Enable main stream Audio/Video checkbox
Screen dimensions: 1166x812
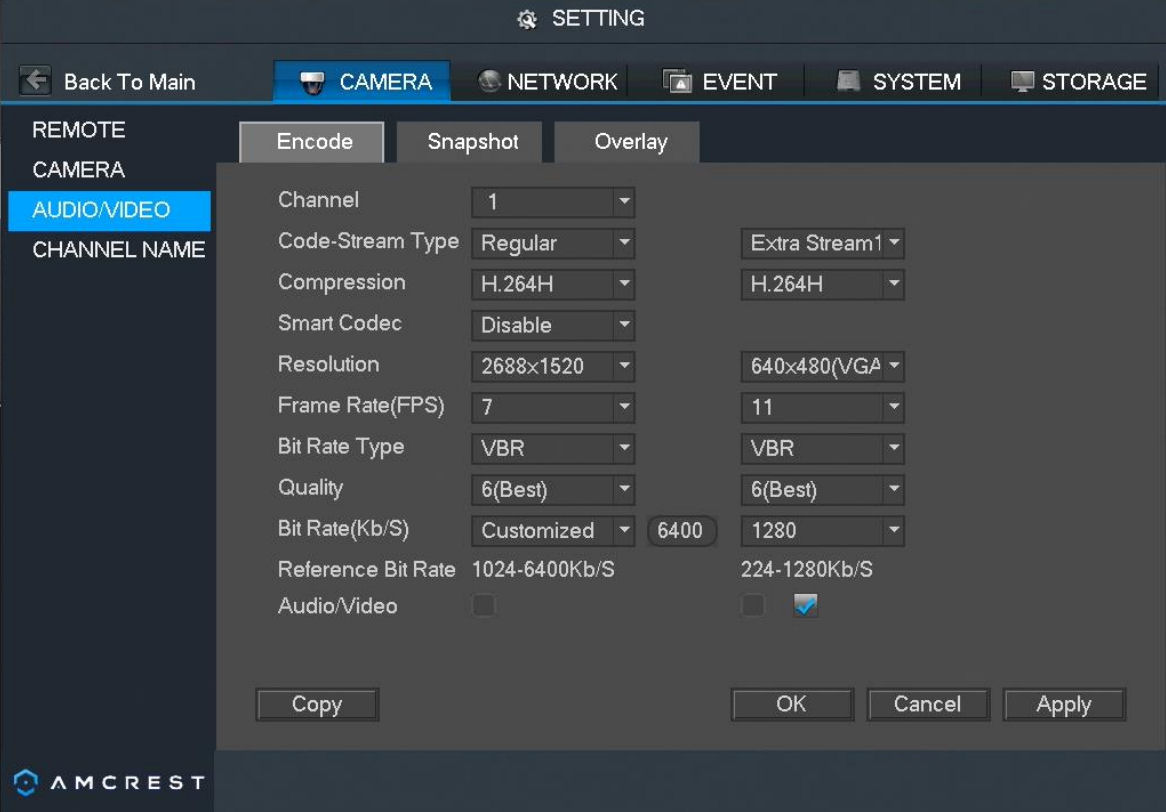[483, 605]
